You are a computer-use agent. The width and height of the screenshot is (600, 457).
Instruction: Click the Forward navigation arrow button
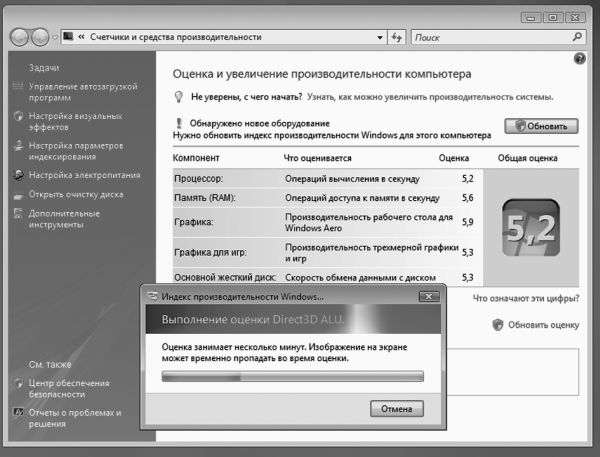[x=40, y=37]
